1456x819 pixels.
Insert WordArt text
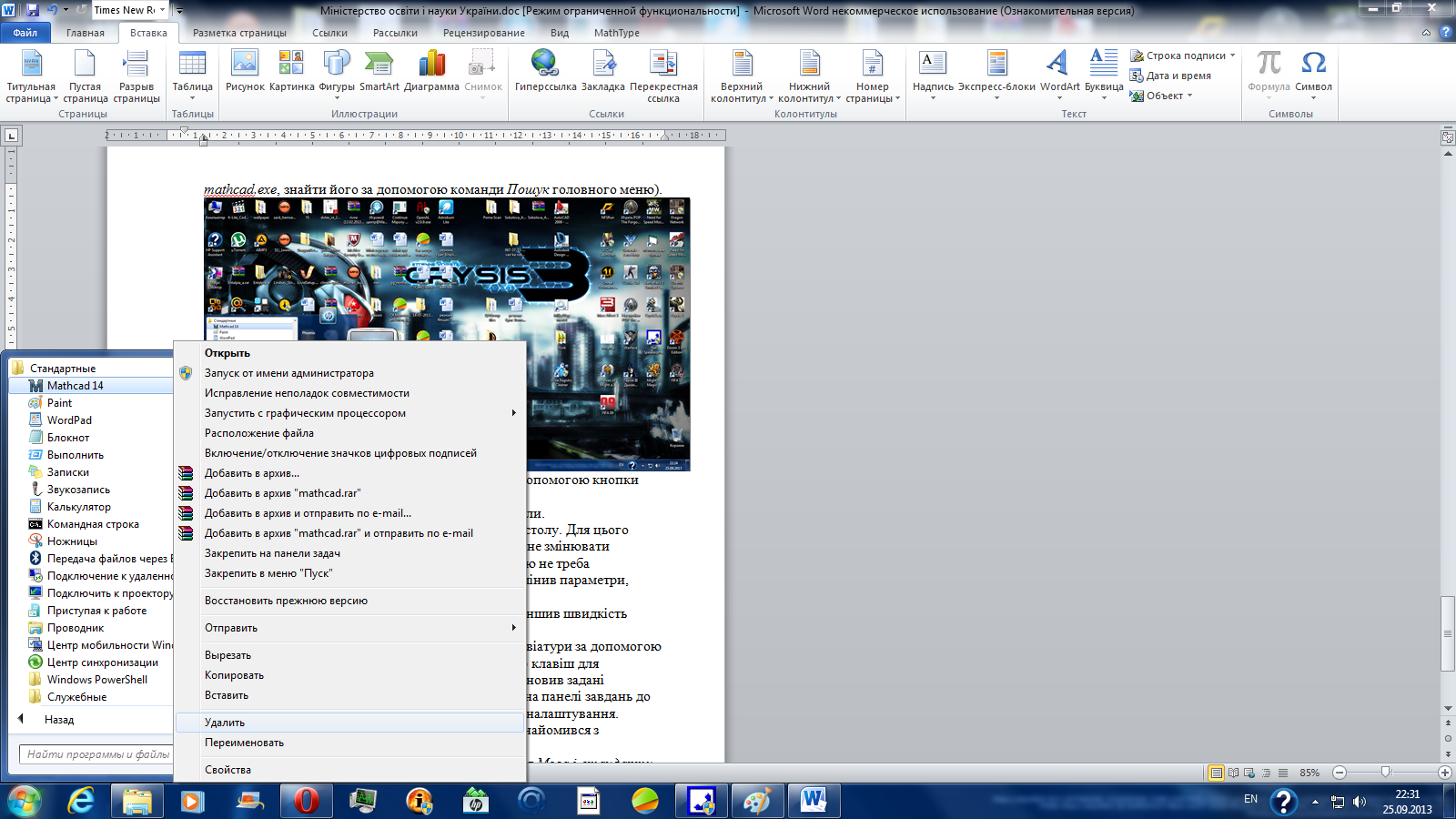tap(1059, 73)
